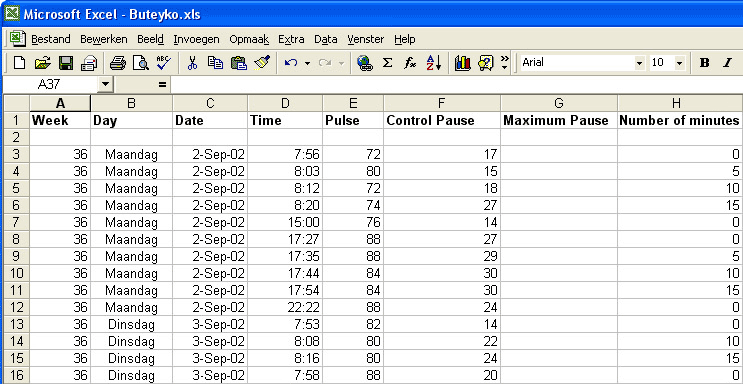Screen dimensions: 743x384
Task: Open the Venster menu
Action: click(x=365, y=39)
